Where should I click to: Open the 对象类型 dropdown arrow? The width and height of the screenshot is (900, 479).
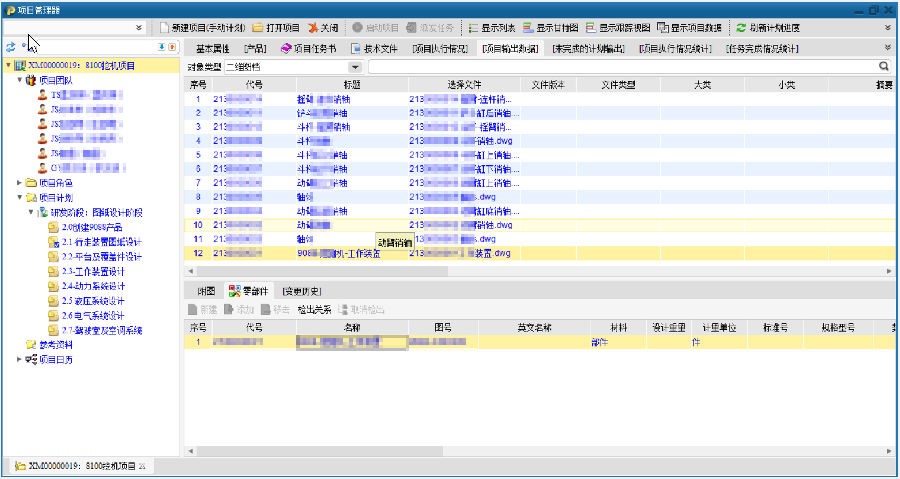357,66
